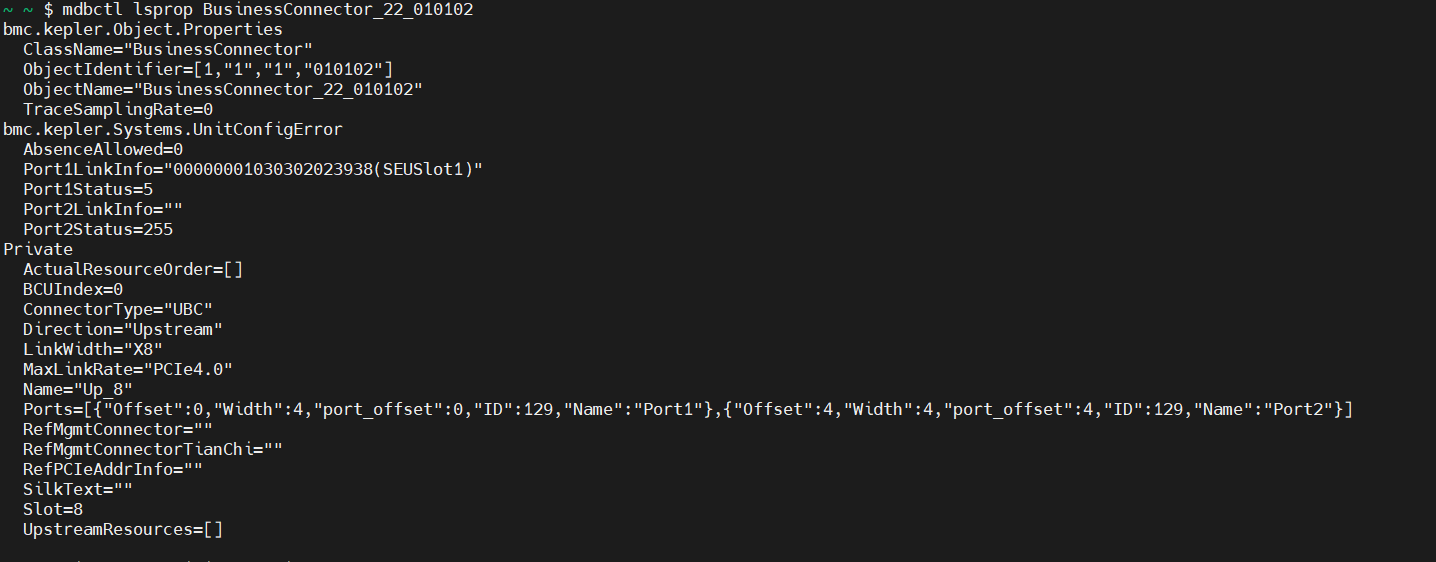Screen dimensions: 1436x562
Task: Click the RefMgmtConnectorTianChi property line
Action: click(x=153, y=450)
